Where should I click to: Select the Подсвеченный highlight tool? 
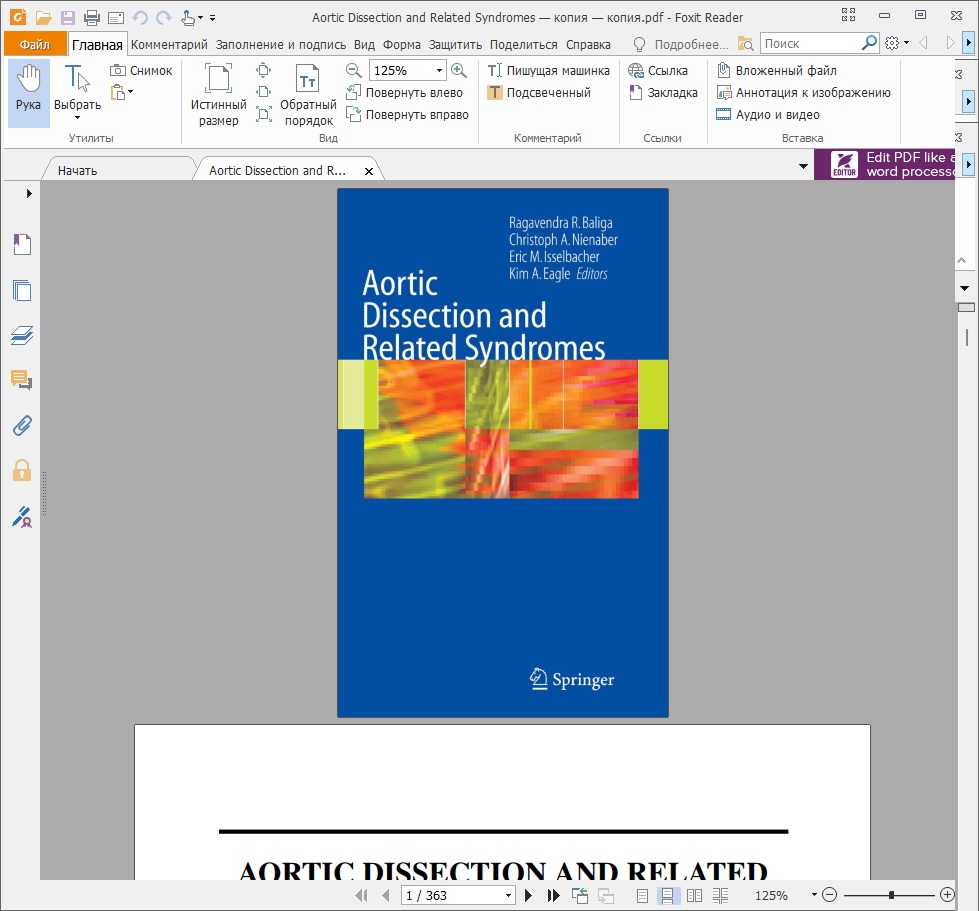(x=539, y=92)
